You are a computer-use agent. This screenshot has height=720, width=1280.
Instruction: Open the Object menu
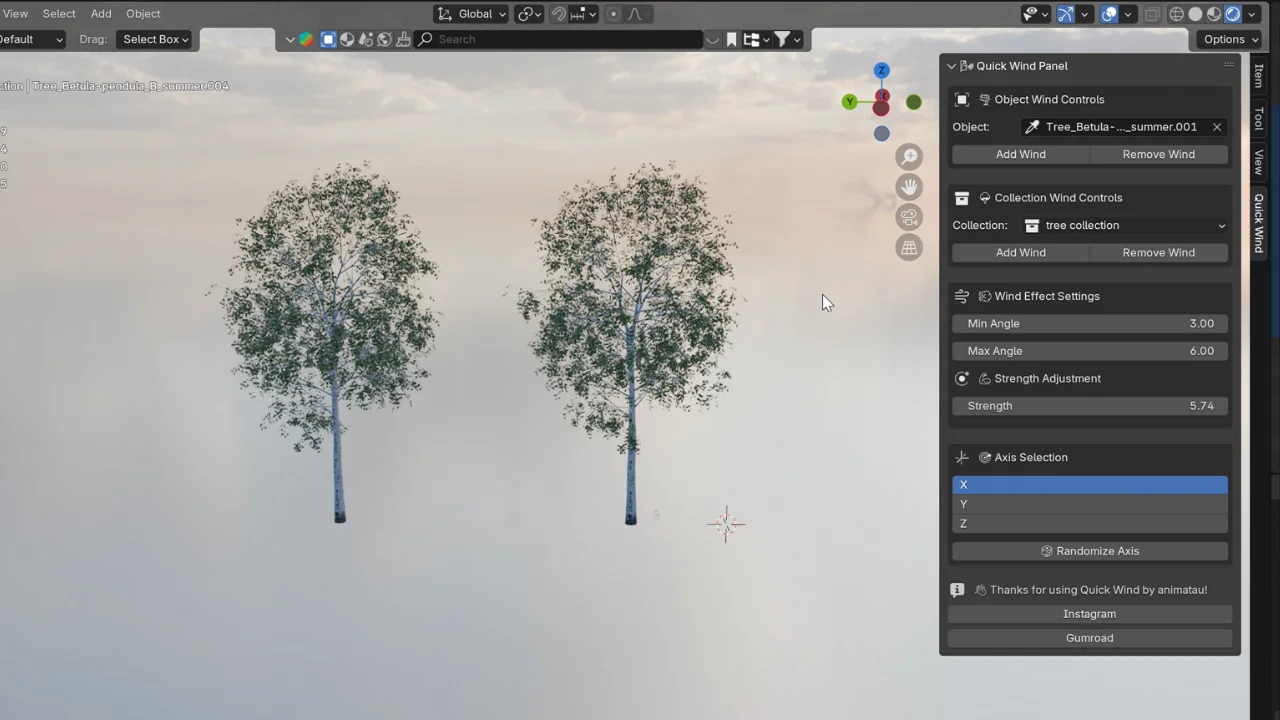(x=143, y=13)
